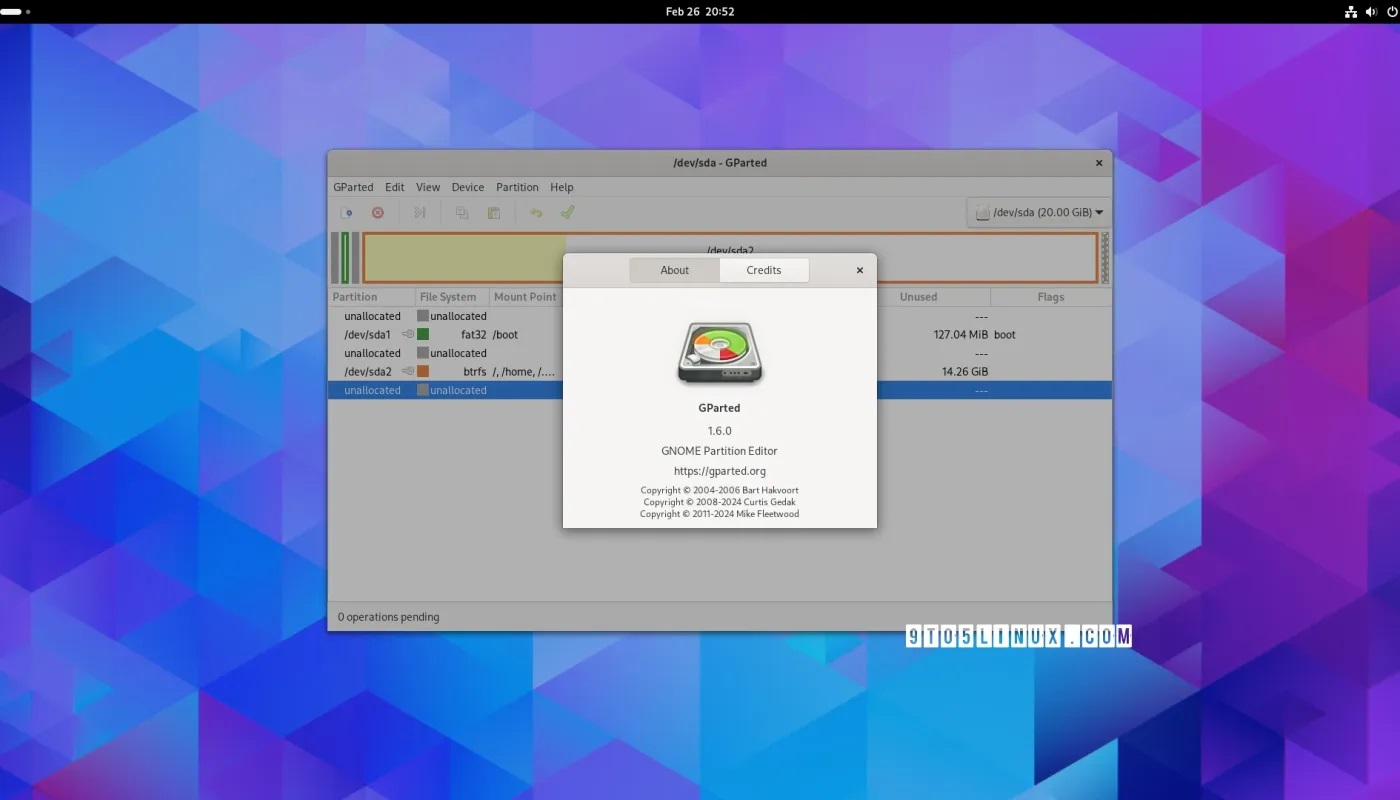Click the Copyright 2008-2024 Curtis Gedak line

pos(720,502)
